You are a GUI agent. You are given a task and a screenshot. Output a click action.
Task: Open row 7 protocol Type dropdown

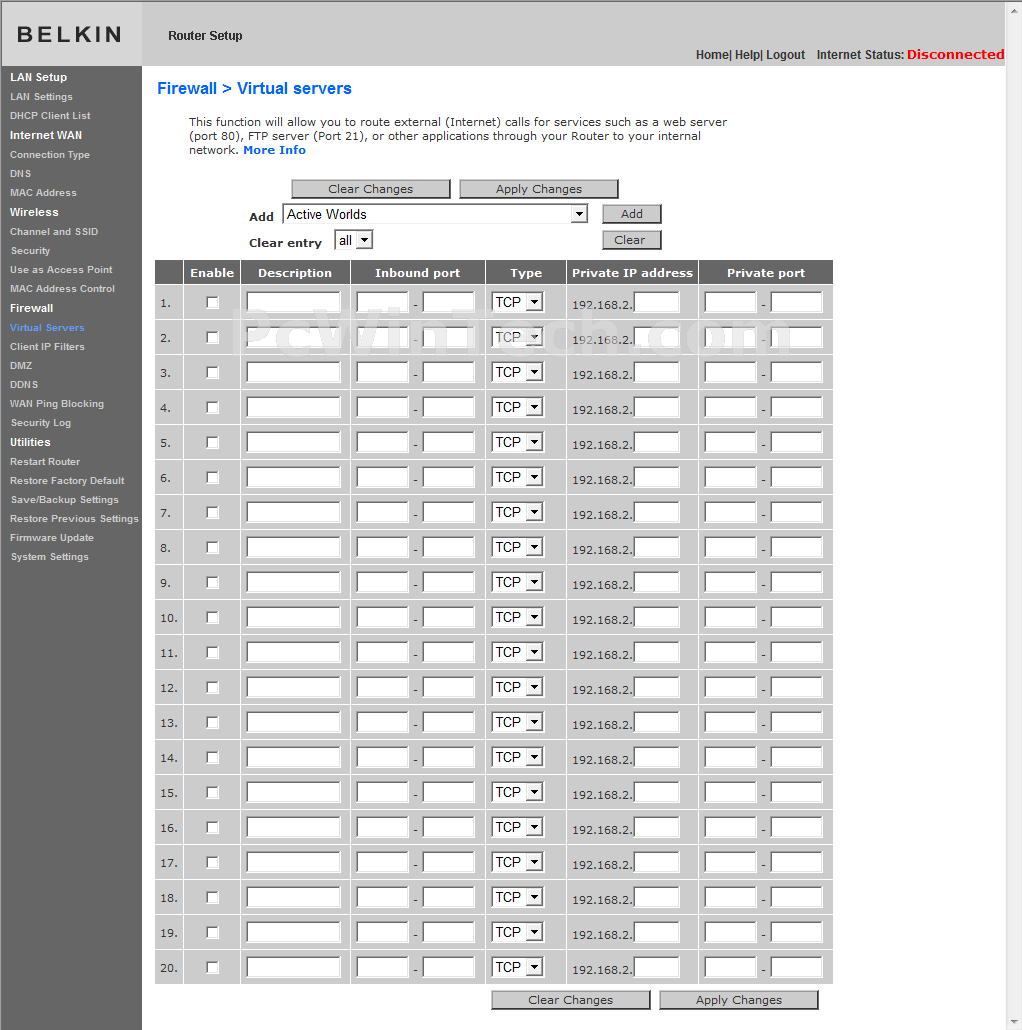(x=518, y=512)
